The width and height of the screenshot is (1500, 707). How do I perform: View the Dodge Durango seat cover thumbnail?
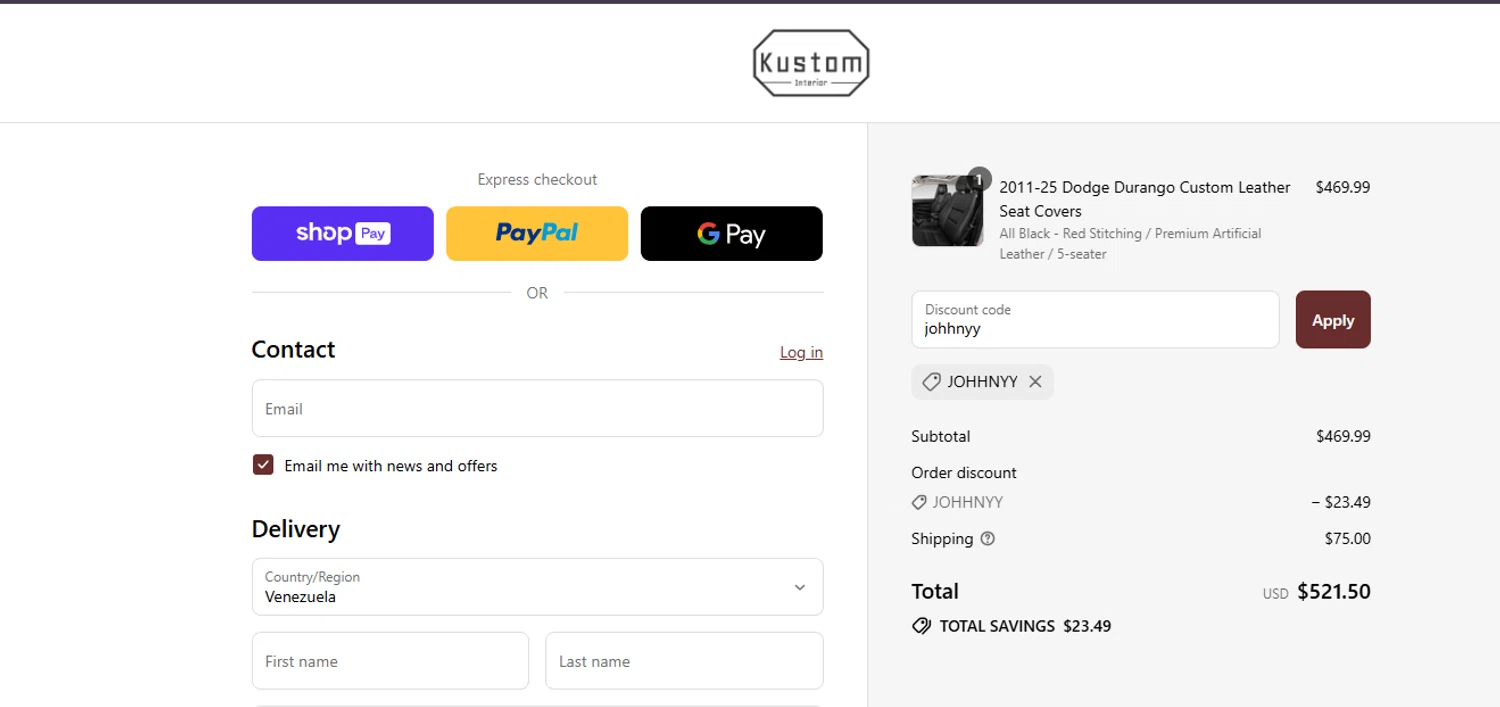point(947,211)
